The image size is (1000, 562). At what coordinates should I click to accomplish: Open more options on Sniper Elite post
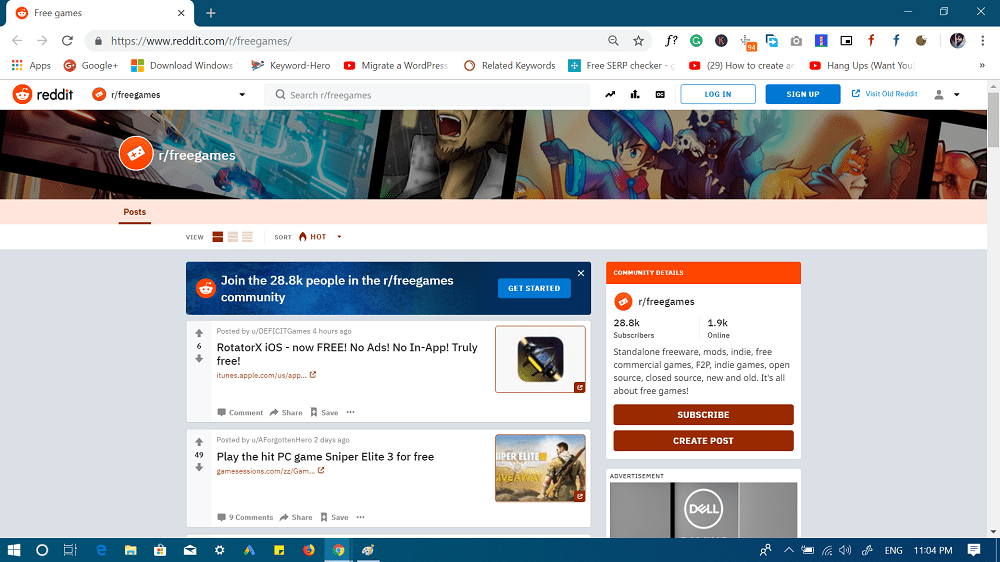pos(360,517)
